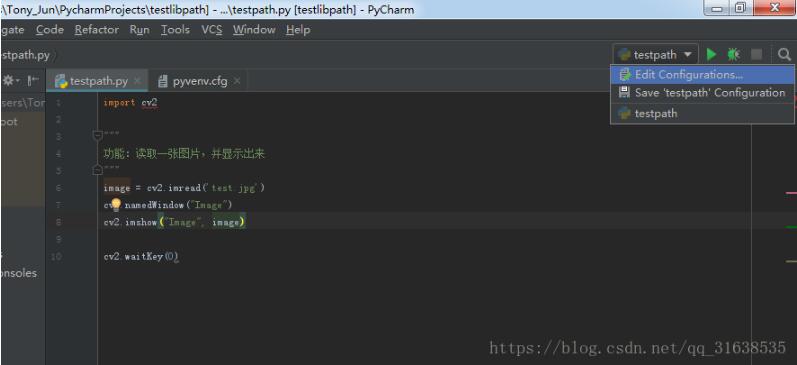Start debugging with the bug icon

pyautogui.click(x=733, y=54)
